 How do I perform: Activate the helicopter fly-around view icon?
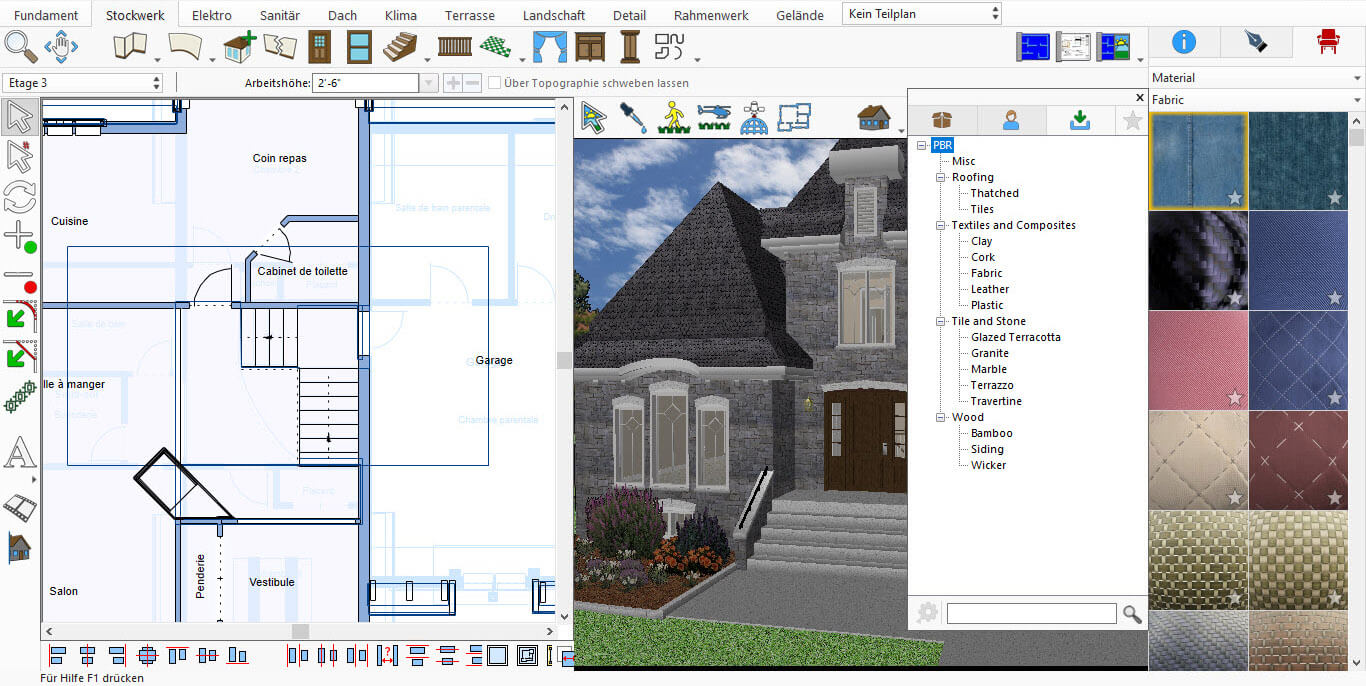714,117
